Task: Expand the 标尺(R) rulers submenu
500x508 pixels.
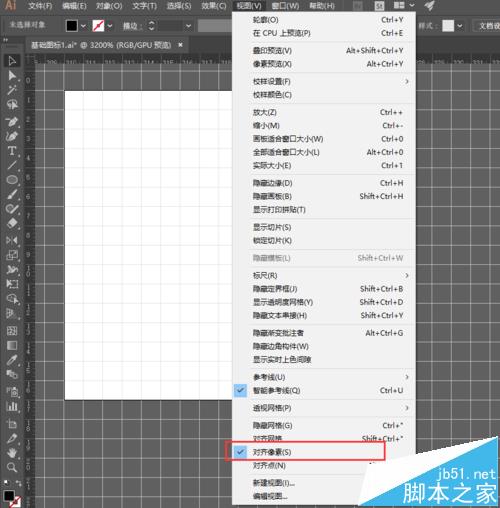Action: point(324,275)
